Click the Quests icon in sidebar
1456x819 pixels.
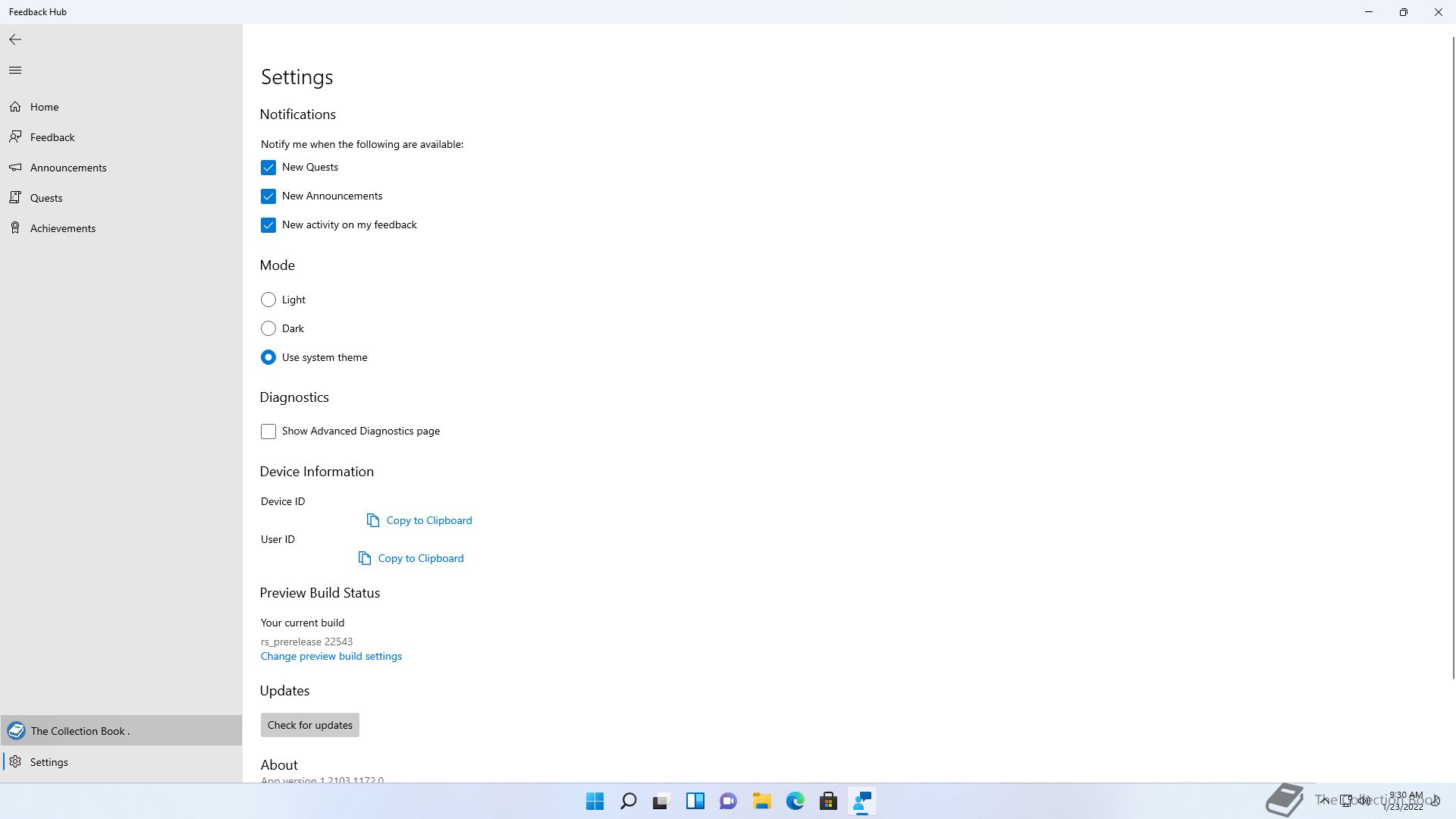(15, 197)
